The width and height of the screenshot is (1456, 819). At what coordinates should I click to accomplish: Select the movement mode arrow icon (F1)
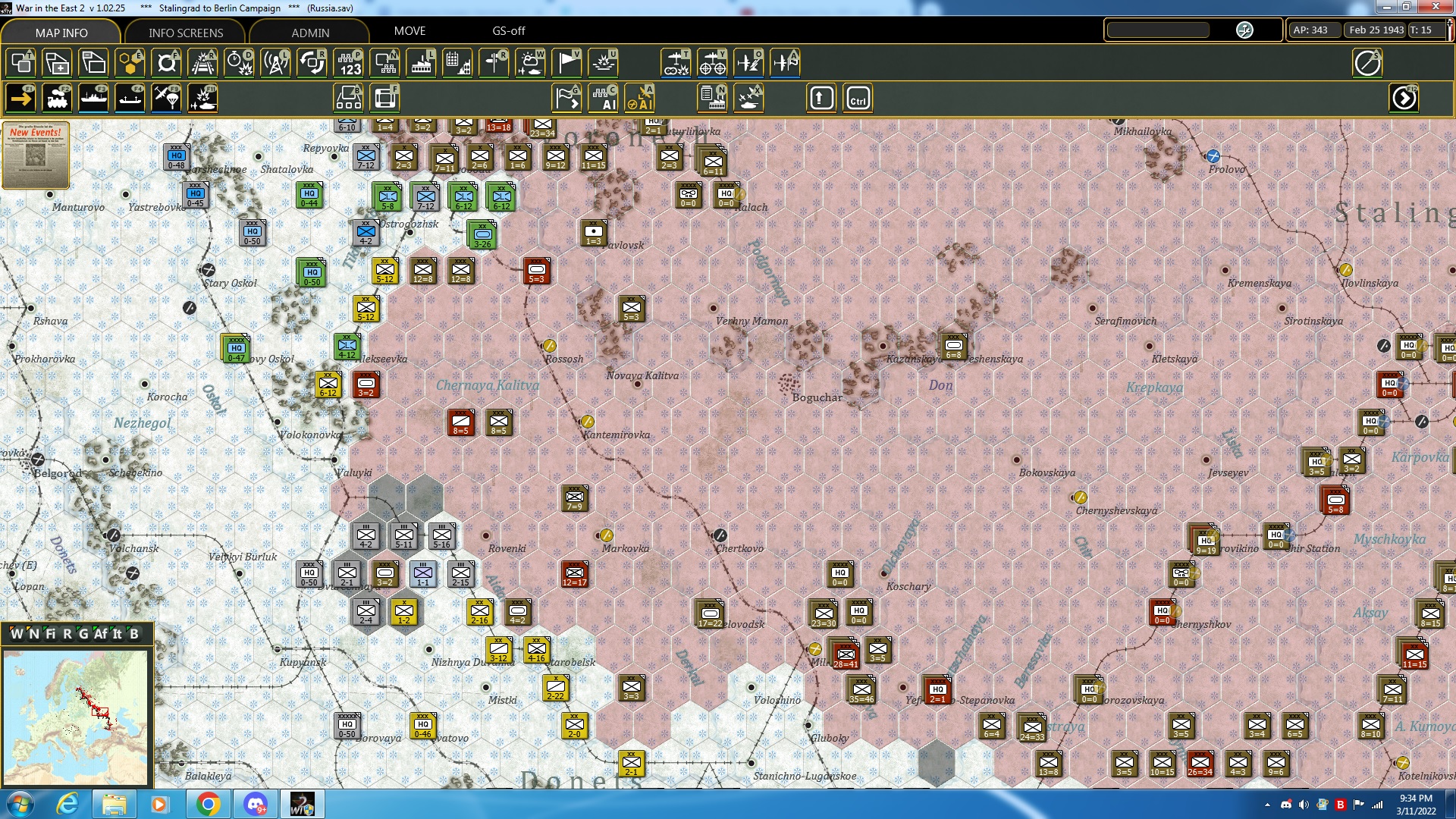pos(20,97)
